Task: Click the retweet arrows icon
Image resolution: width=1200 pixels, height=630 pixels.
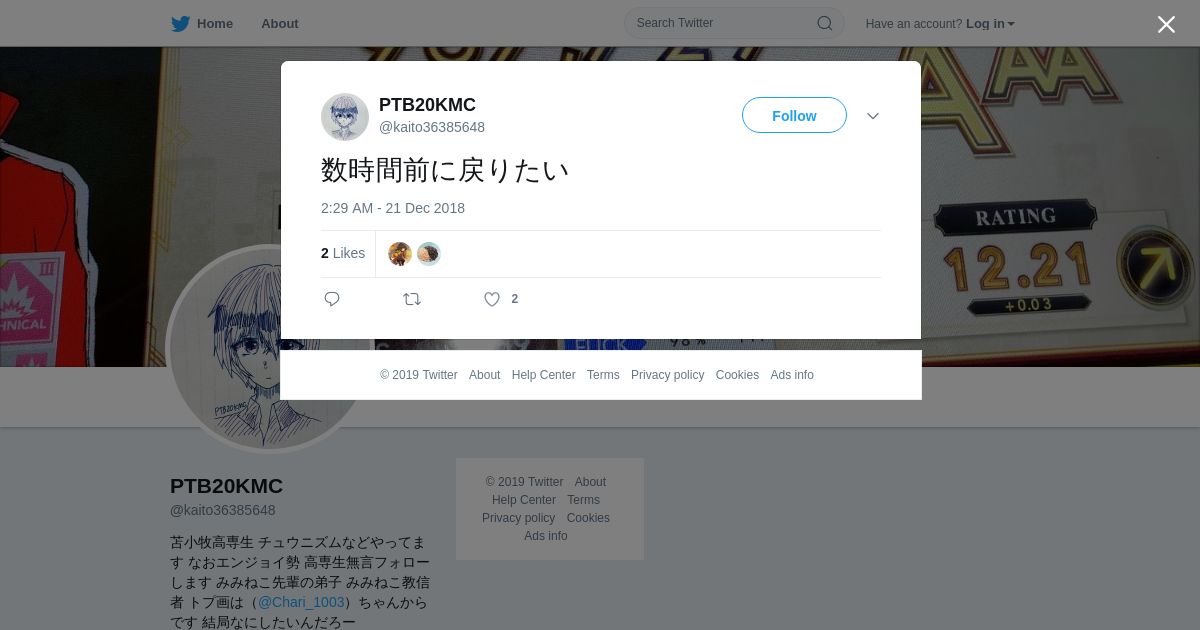Action: click(x=412, y=299)
